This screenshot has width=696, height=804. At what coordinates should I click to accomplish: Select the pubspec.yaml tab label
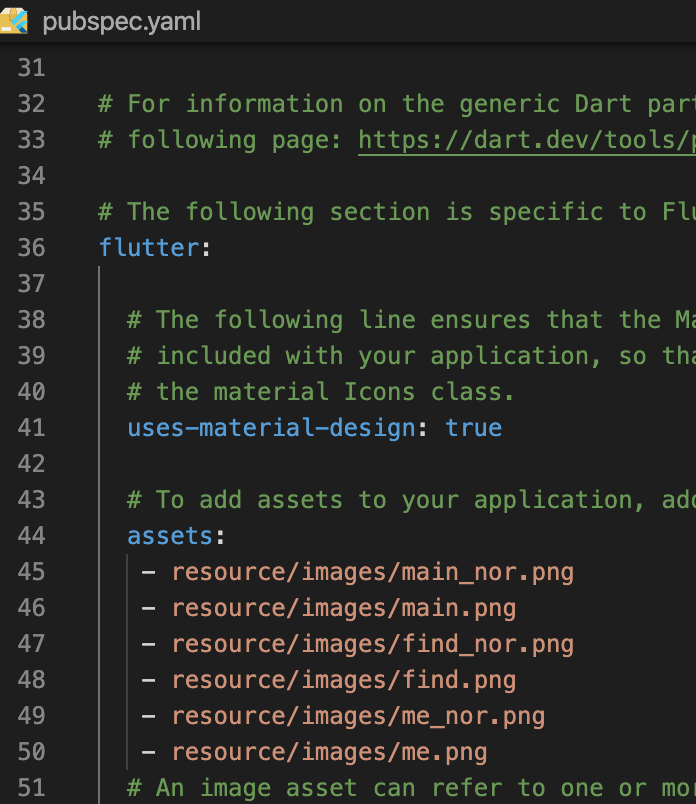pyautogui.click(x=122, y=22)
